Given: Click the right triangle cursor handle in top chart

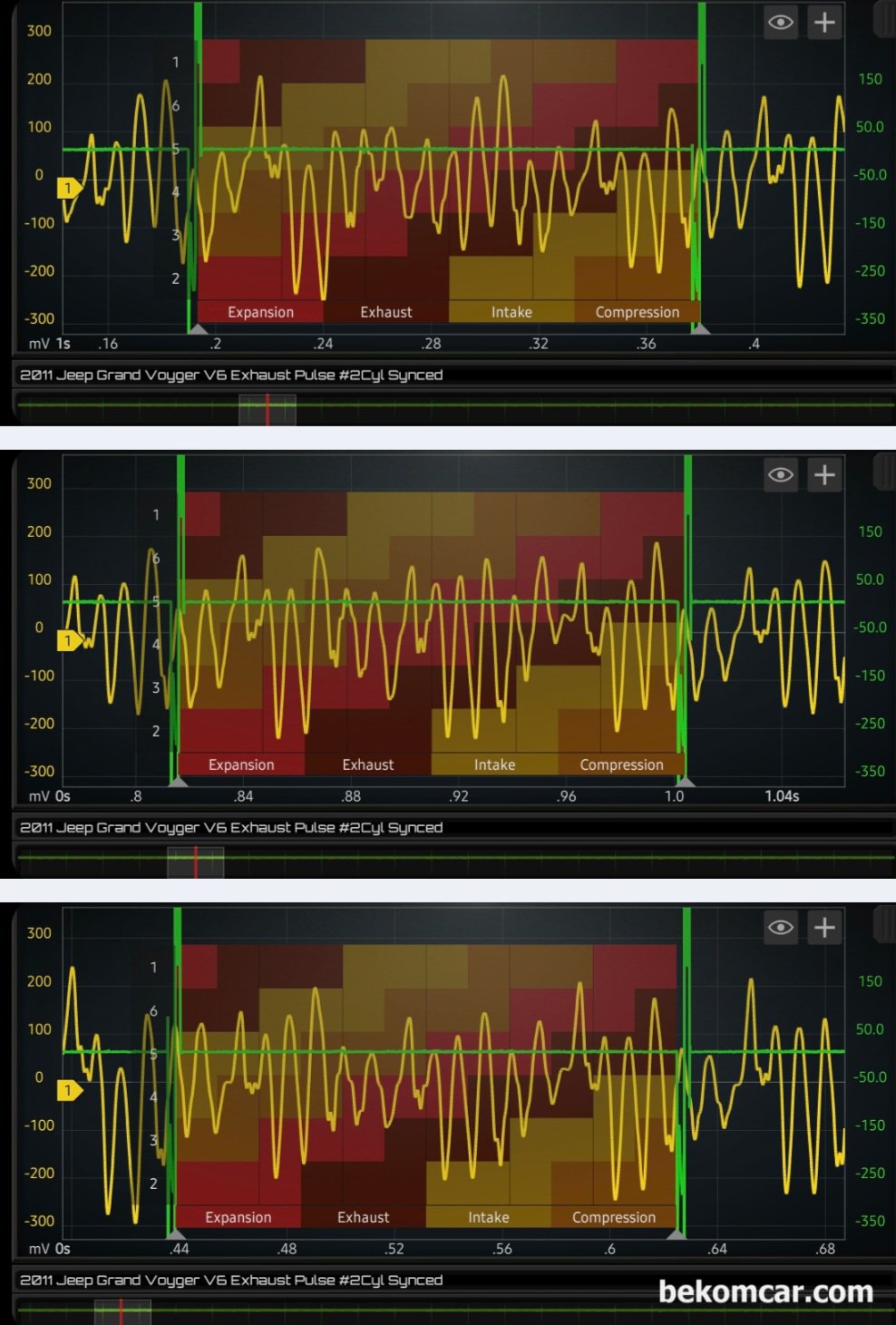Looking at the screenshot, I should point(700,328).
